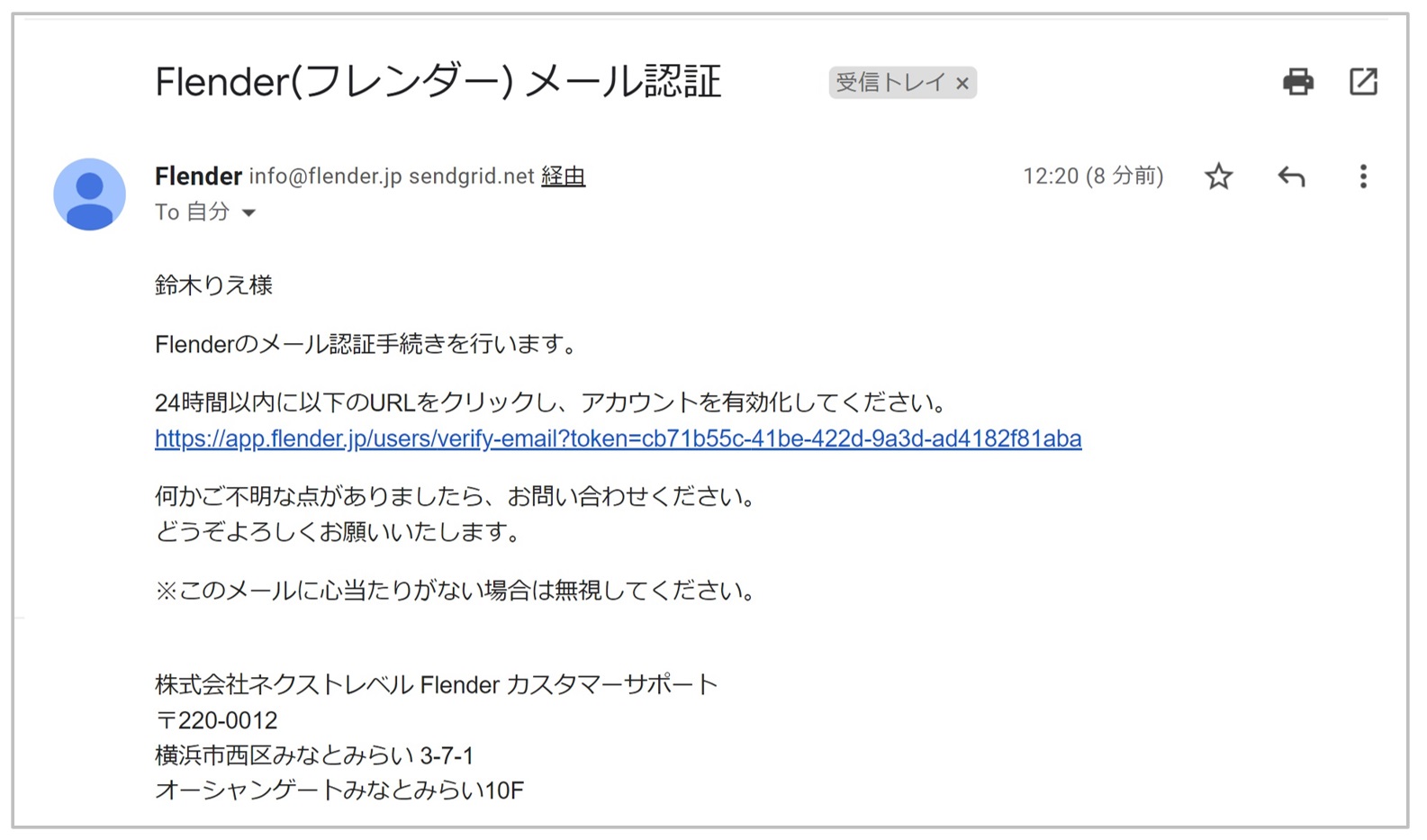This screenshot has height=840, width=1427.
Task: Click the sendgrid.net text in header
Action: pos(471,176)
